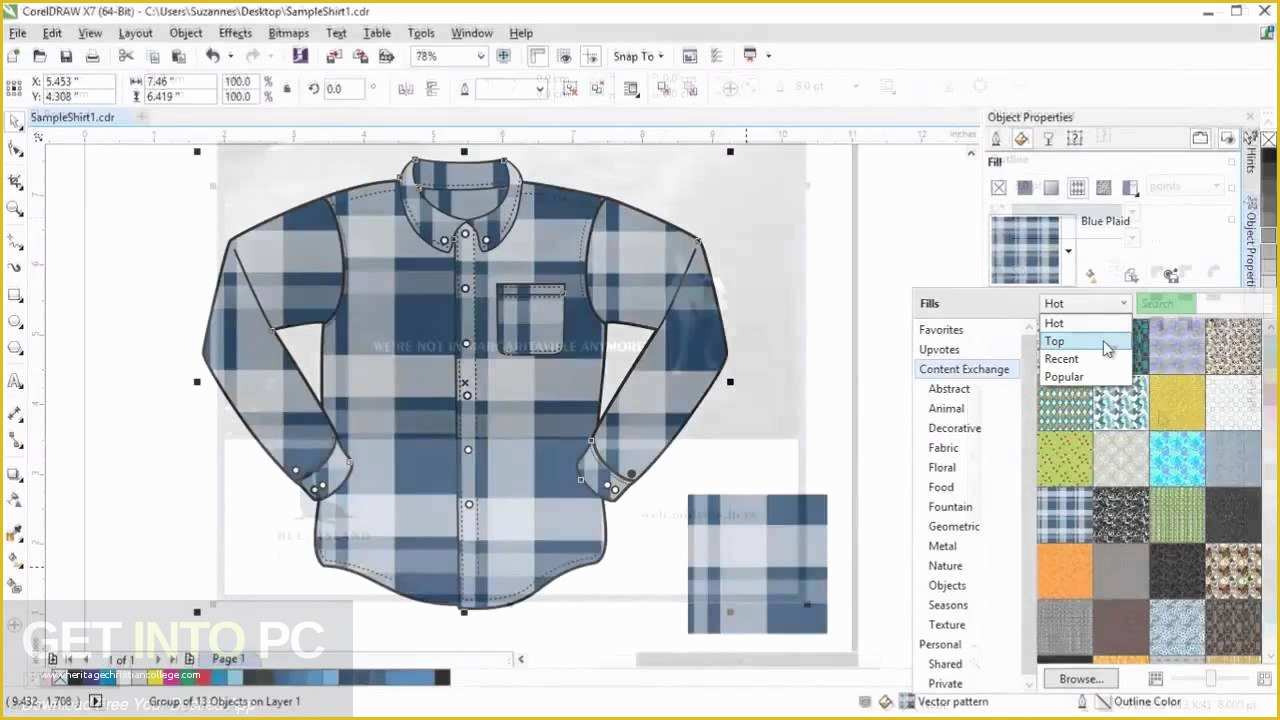Select the Upvotes fill category
Image resolution: width=1280 pixels, height=720 pixels.
(x=939, y=350)
